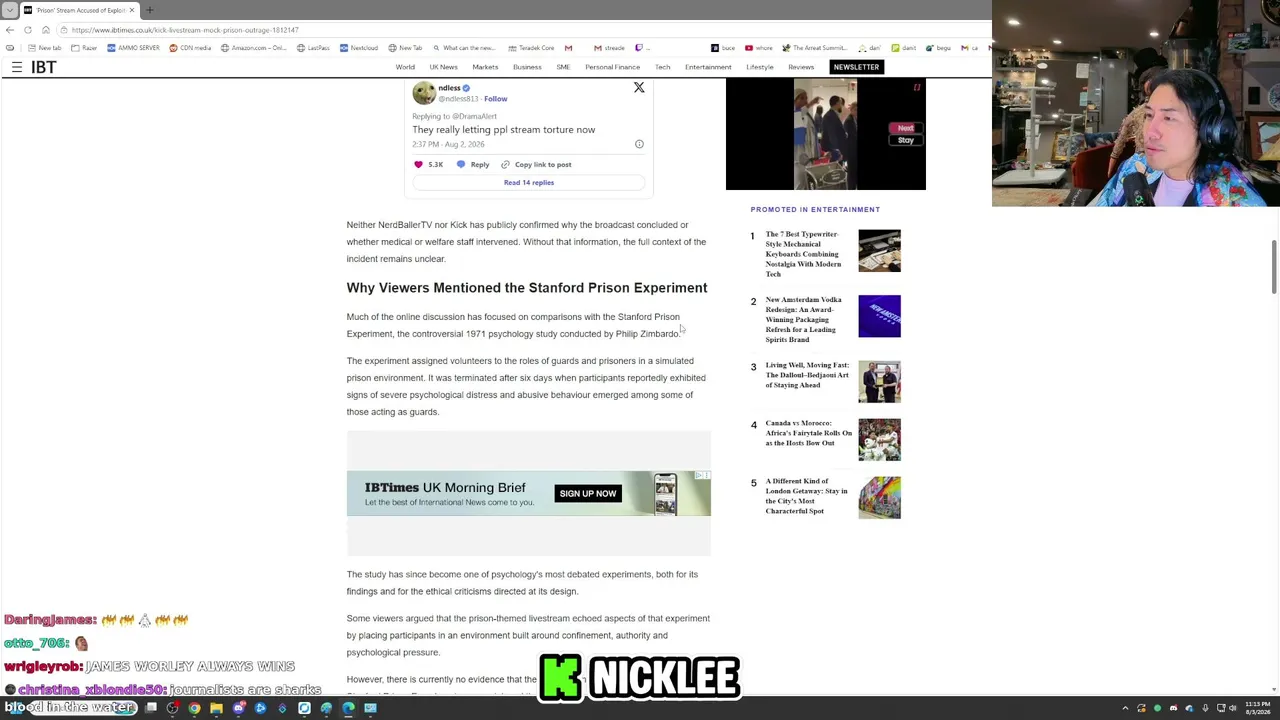Click the X logo on the embedded post
Viewport: 1280px width, 720px height.
[x=639, y=88]
